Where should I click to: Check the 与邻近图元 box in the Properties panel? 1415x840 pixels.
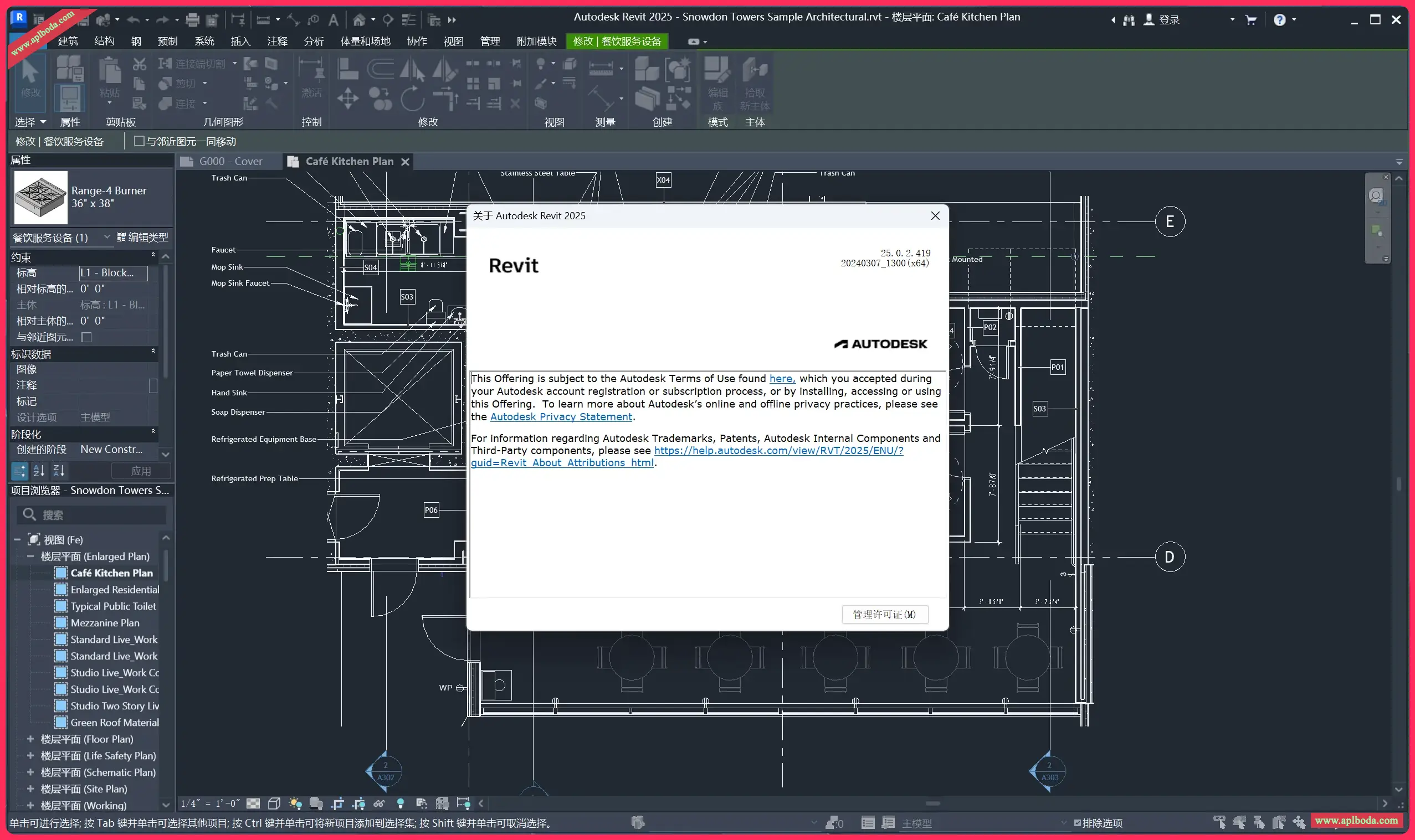tap(86, 337)
